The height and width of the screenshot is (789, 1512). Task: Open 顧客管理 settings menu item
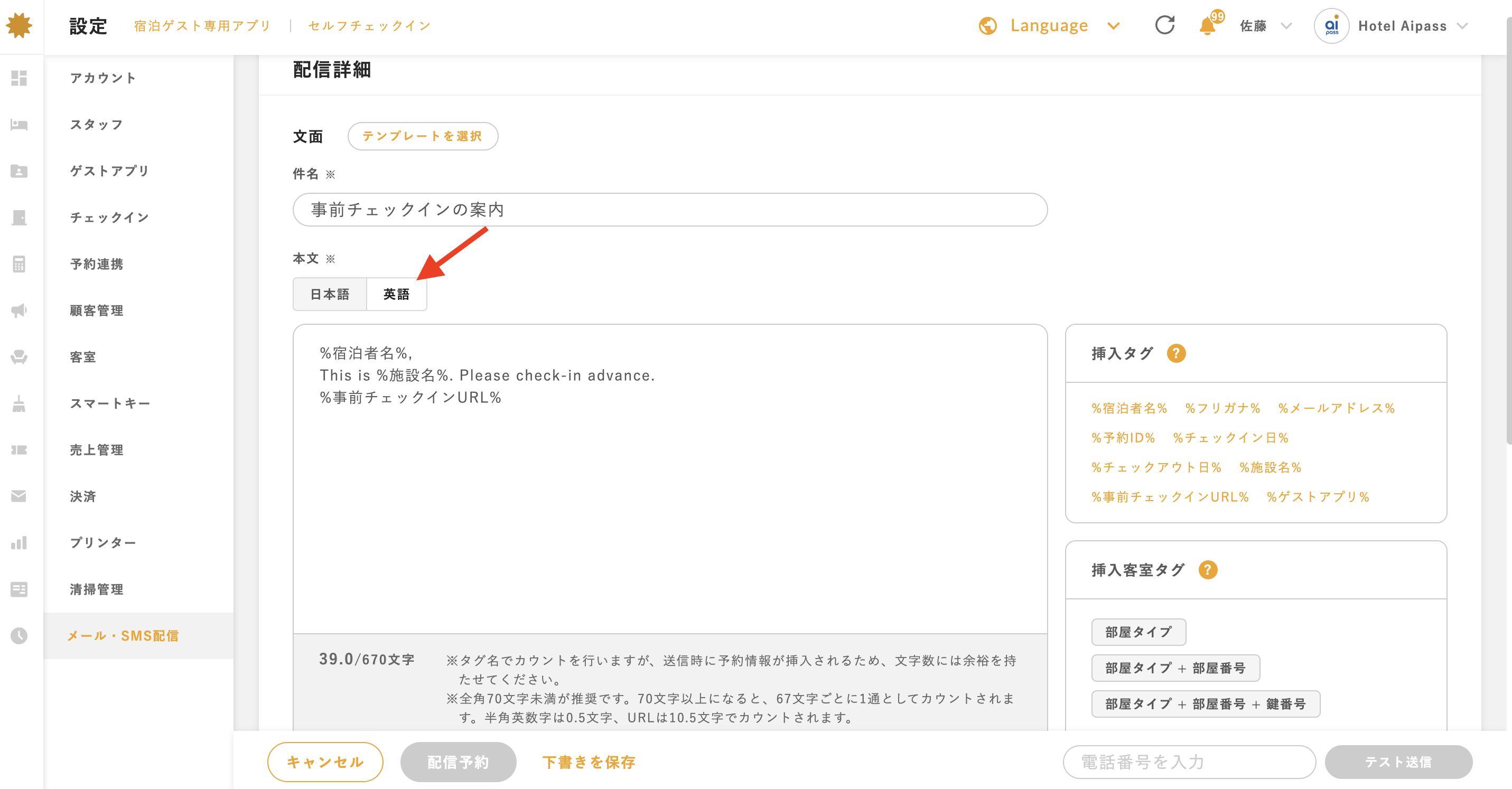[97, 311]
